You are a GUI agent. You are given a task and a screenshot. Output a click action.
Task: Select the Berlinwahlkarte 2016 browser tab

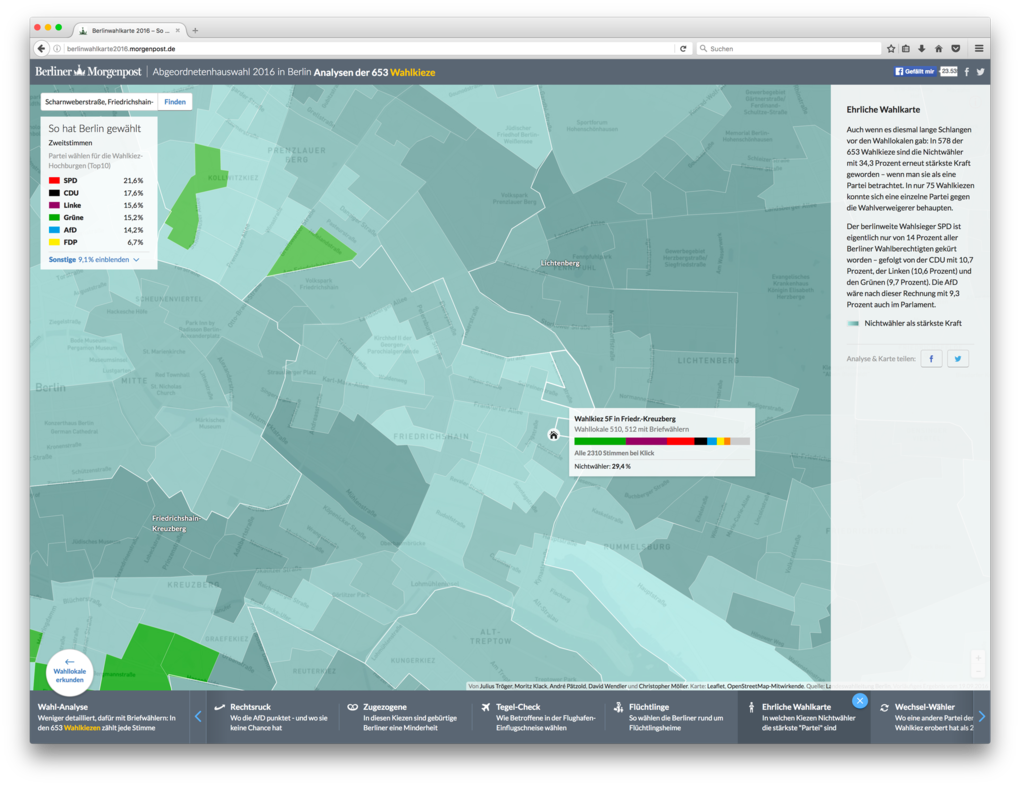pos(125,30)
